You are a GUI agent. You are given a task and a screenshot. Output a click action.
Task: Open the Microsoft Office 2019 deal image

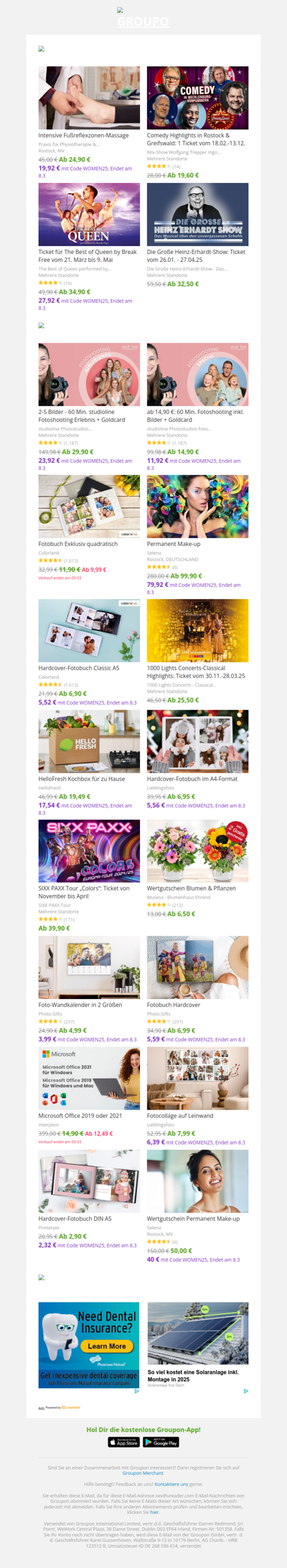89,1079
